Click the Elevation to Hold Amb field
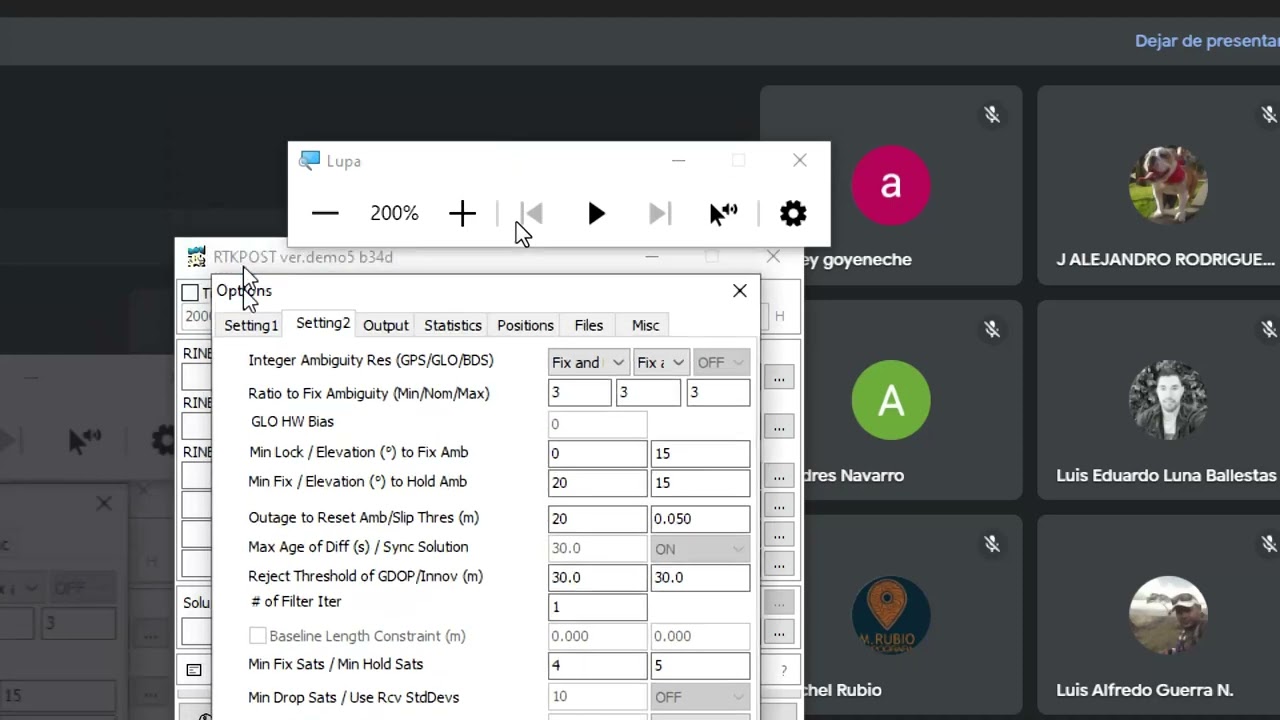The image size is (1280, 720). click(x=700, y=483)
